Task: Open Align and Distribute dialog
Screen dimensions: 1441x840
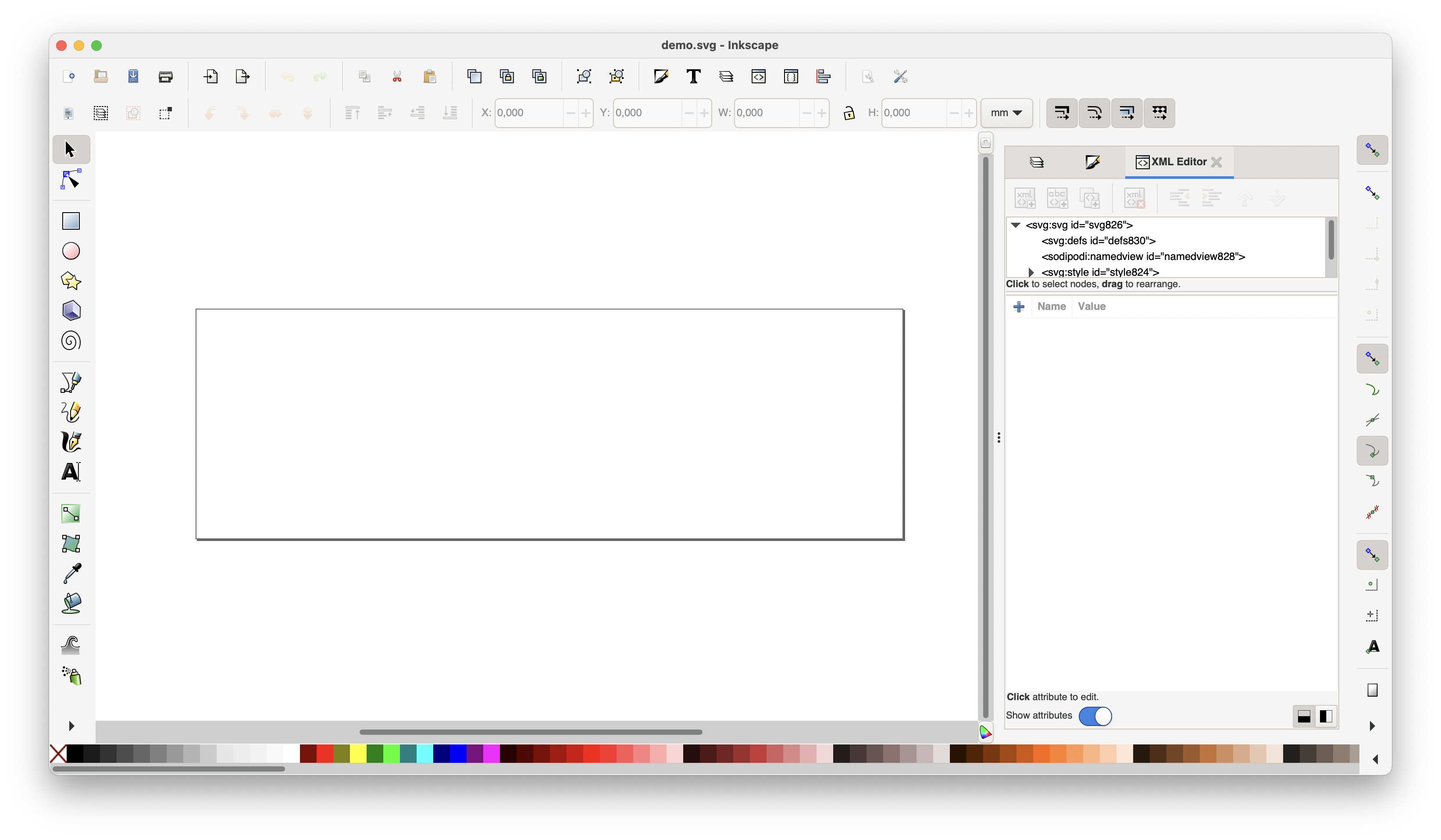Action: coord(824,77)
